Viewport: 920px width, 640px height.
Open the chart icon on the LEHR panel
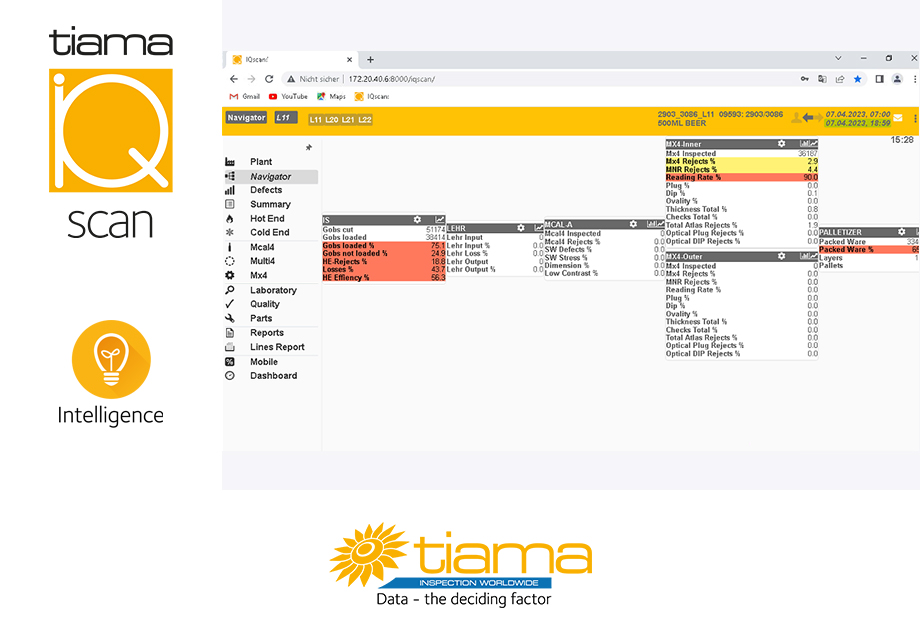[x=540, y=228]
